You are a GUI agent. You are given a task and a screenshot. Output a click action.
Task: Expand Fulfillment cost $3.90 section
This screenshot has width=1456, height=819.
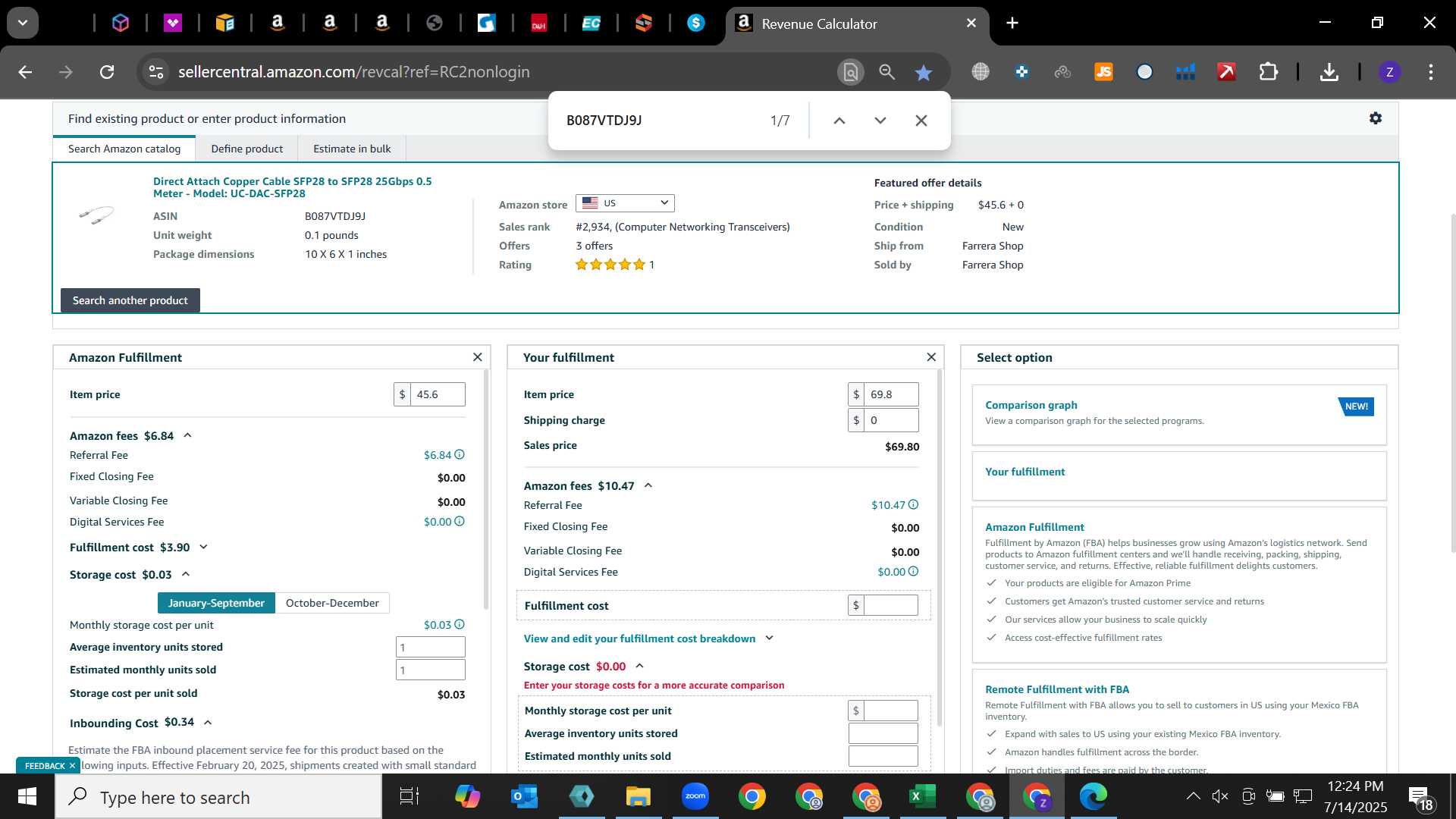pos(203,547)
